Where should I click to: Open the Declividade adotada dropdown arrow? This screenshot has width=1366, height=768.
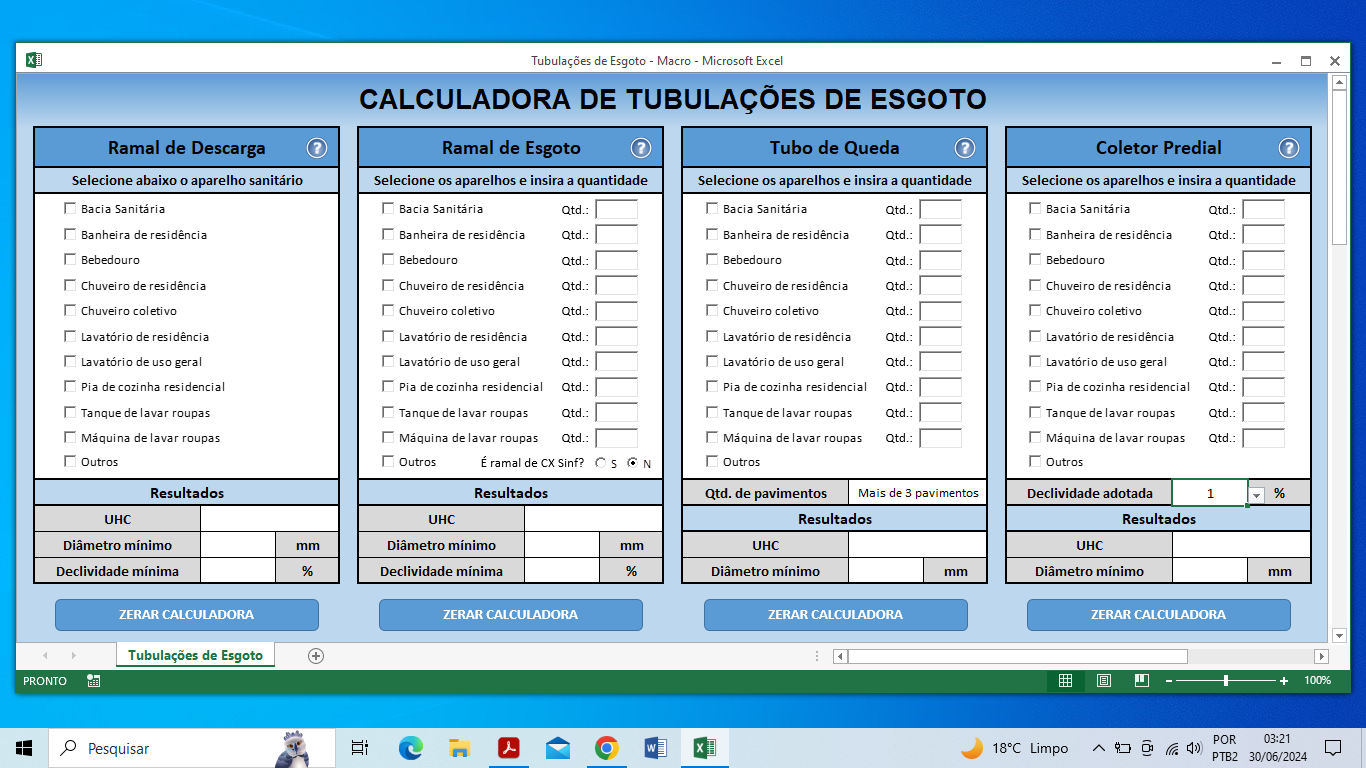(x=1256, y=494)
